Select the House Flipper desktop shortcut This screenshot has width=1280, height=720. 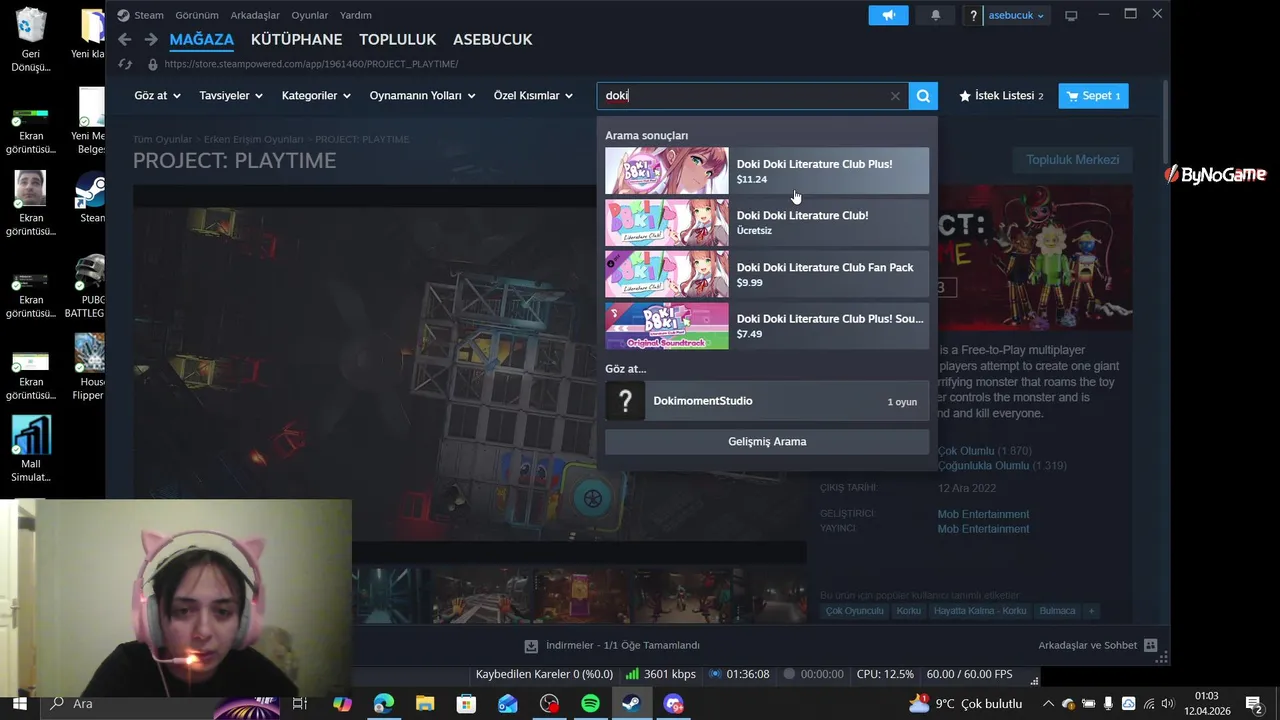click(88, 367)
